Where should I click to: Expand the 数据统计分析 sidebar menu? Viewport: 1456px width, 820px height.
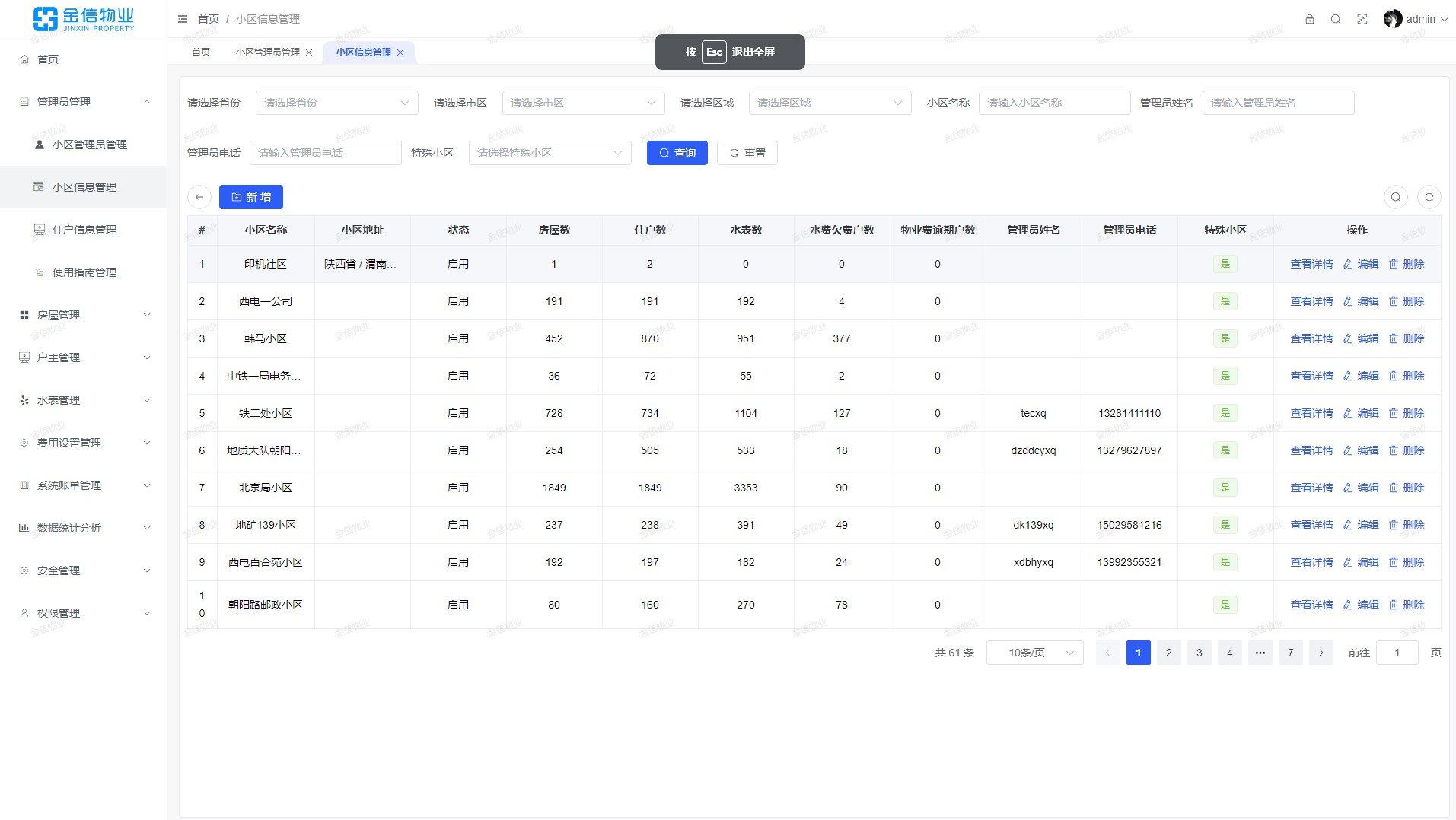pos(84,528)
